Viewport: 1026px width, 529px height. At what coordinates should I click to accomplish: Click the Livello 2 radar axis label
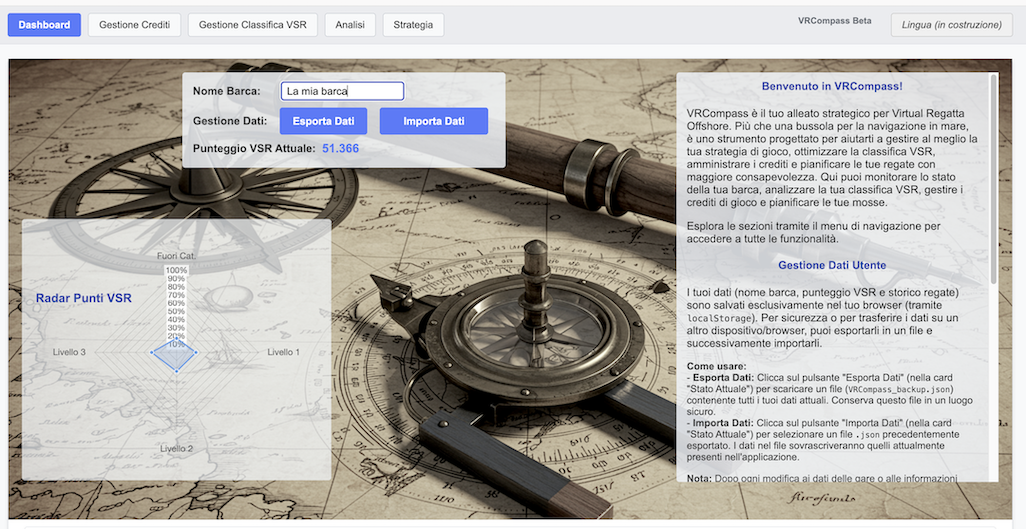(177, 449)
